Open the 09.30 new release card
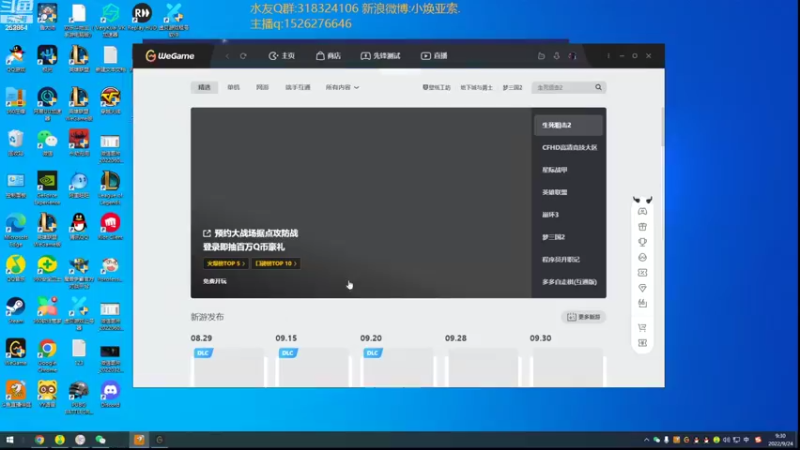 click(568, 366)
